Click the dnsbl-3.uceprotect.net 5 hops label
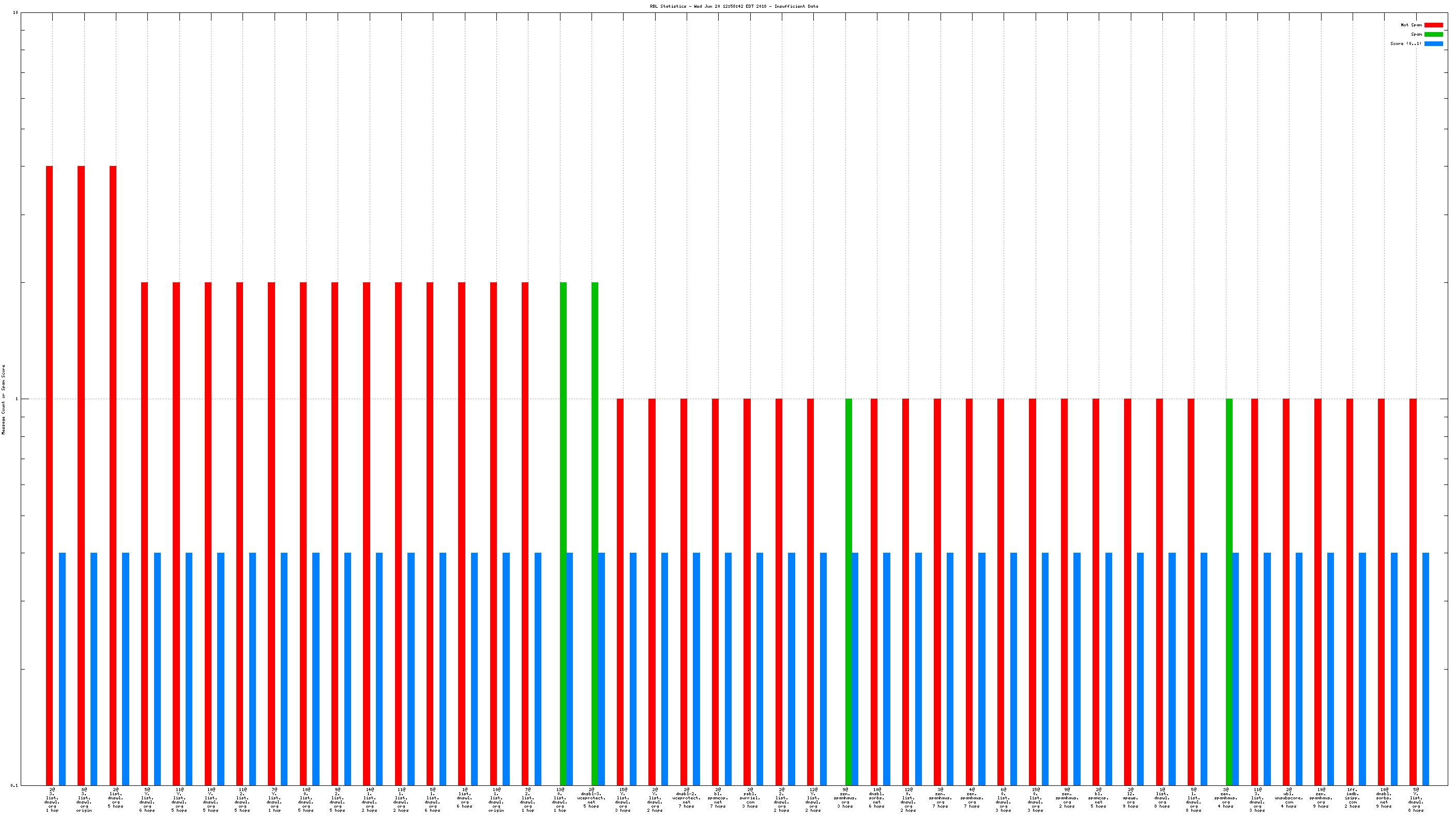Image resolution: width=1456 pixels, height=819 pixels. [591, 798]
